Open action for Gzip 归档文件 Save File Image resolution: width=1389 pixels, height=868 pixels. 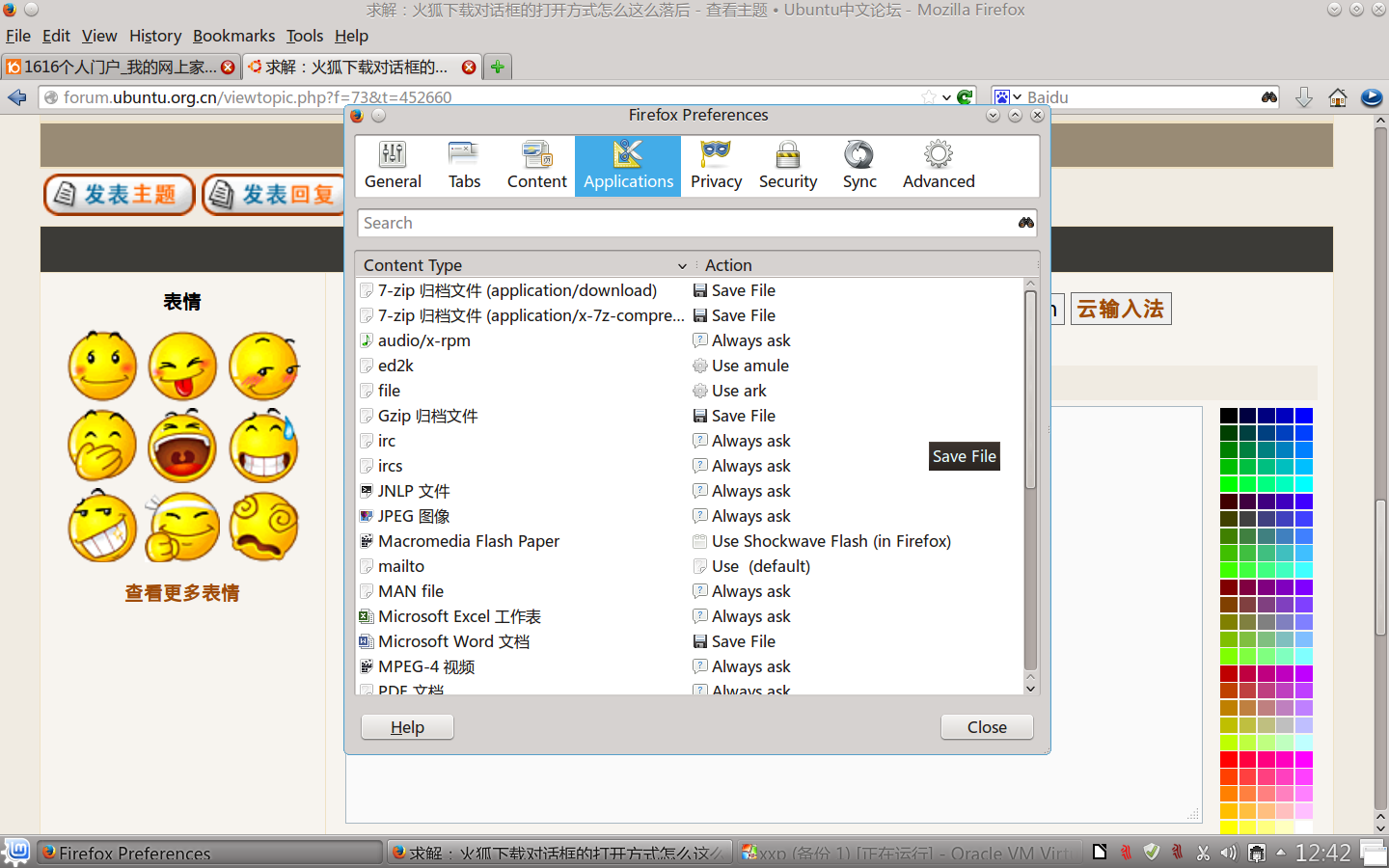coord(857,416)
